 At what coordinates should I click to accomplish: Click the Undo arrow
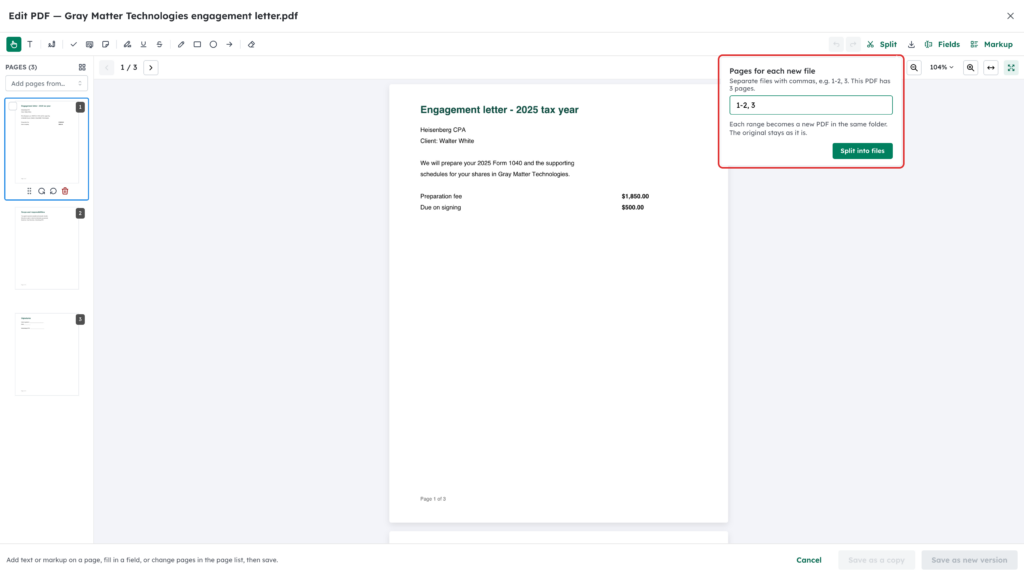click(836, 44)
